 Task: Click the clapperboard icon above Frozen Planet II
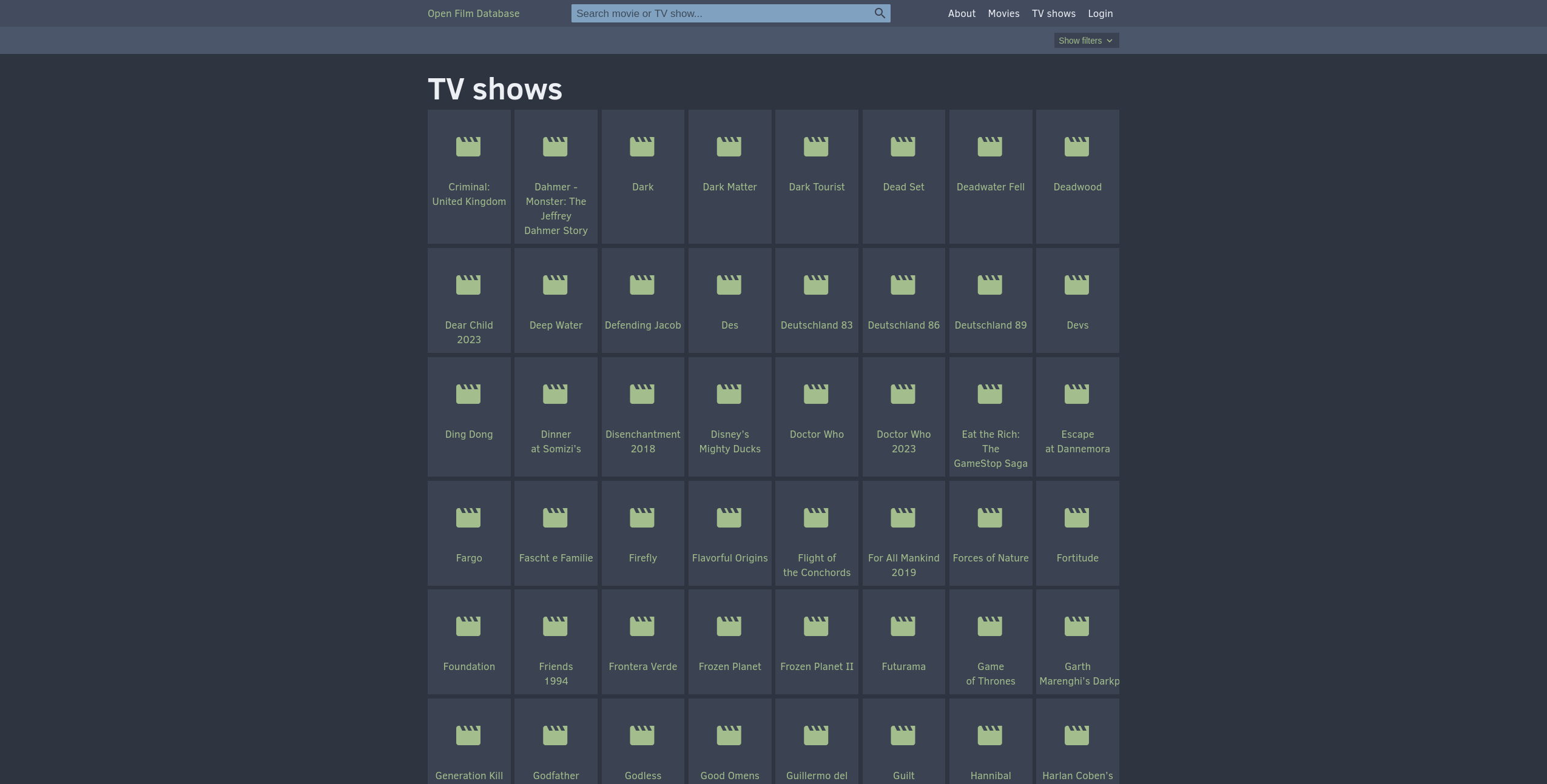pyautogui.click(x=816, y=626)
